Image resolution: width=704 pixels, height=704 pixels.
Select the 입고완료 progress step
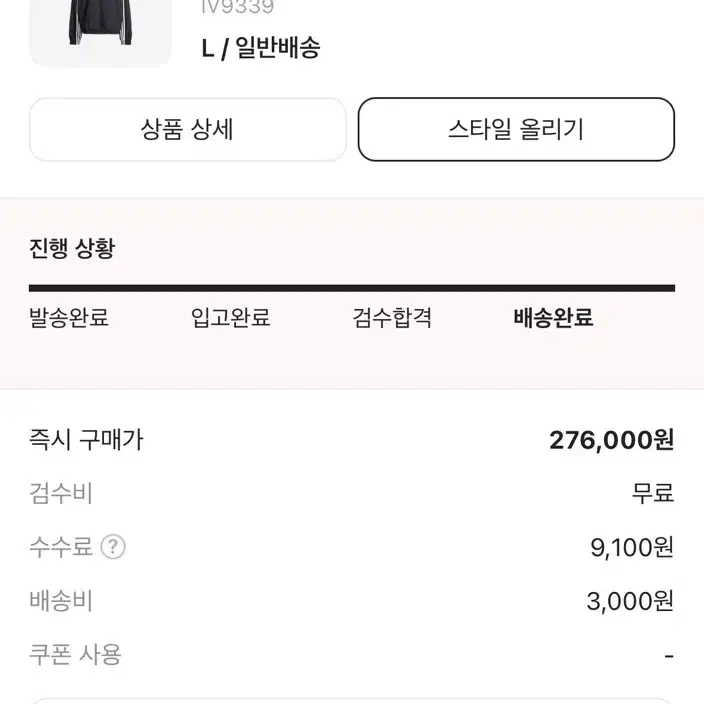click(230, 317)
